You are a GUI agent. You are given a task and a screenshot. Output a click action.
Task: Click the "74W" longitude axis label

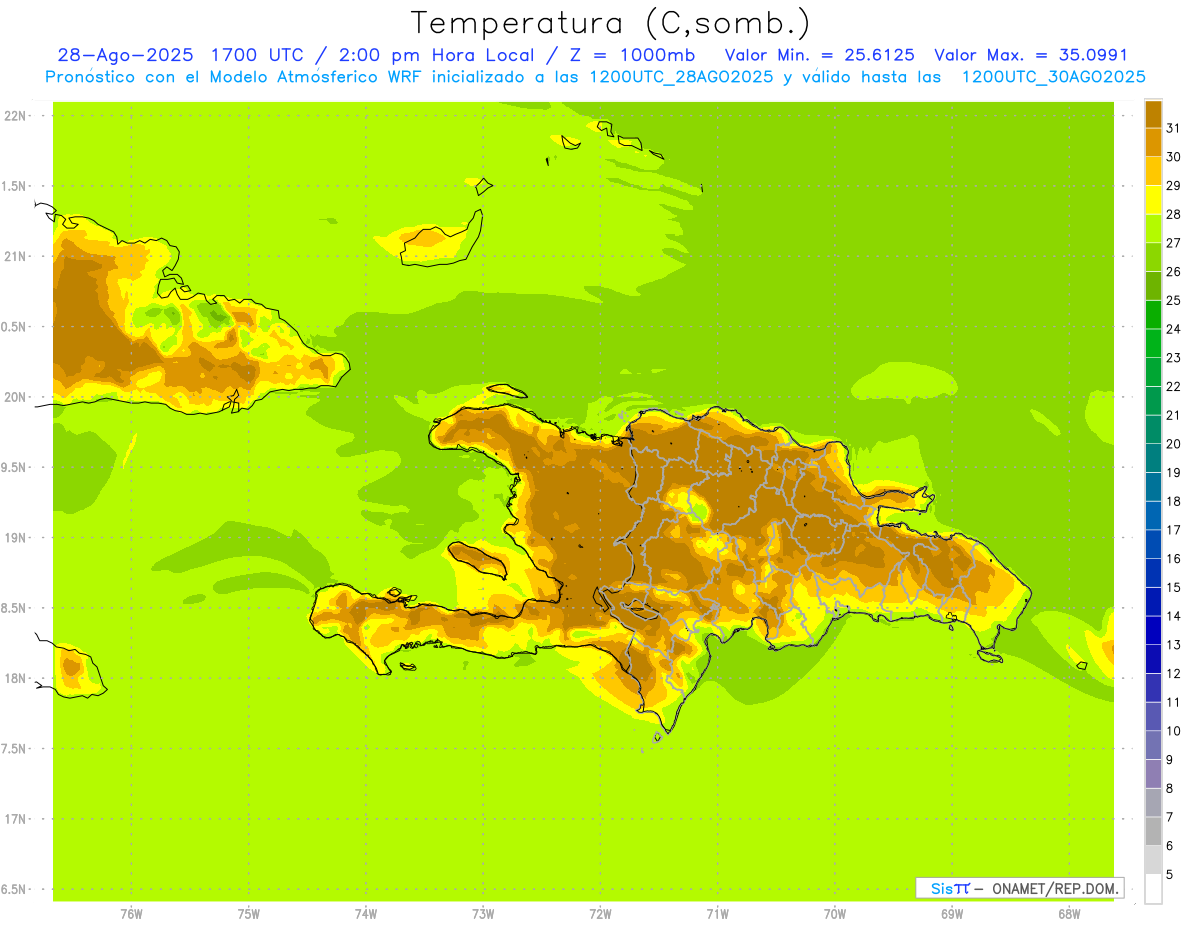pos(366,914)
